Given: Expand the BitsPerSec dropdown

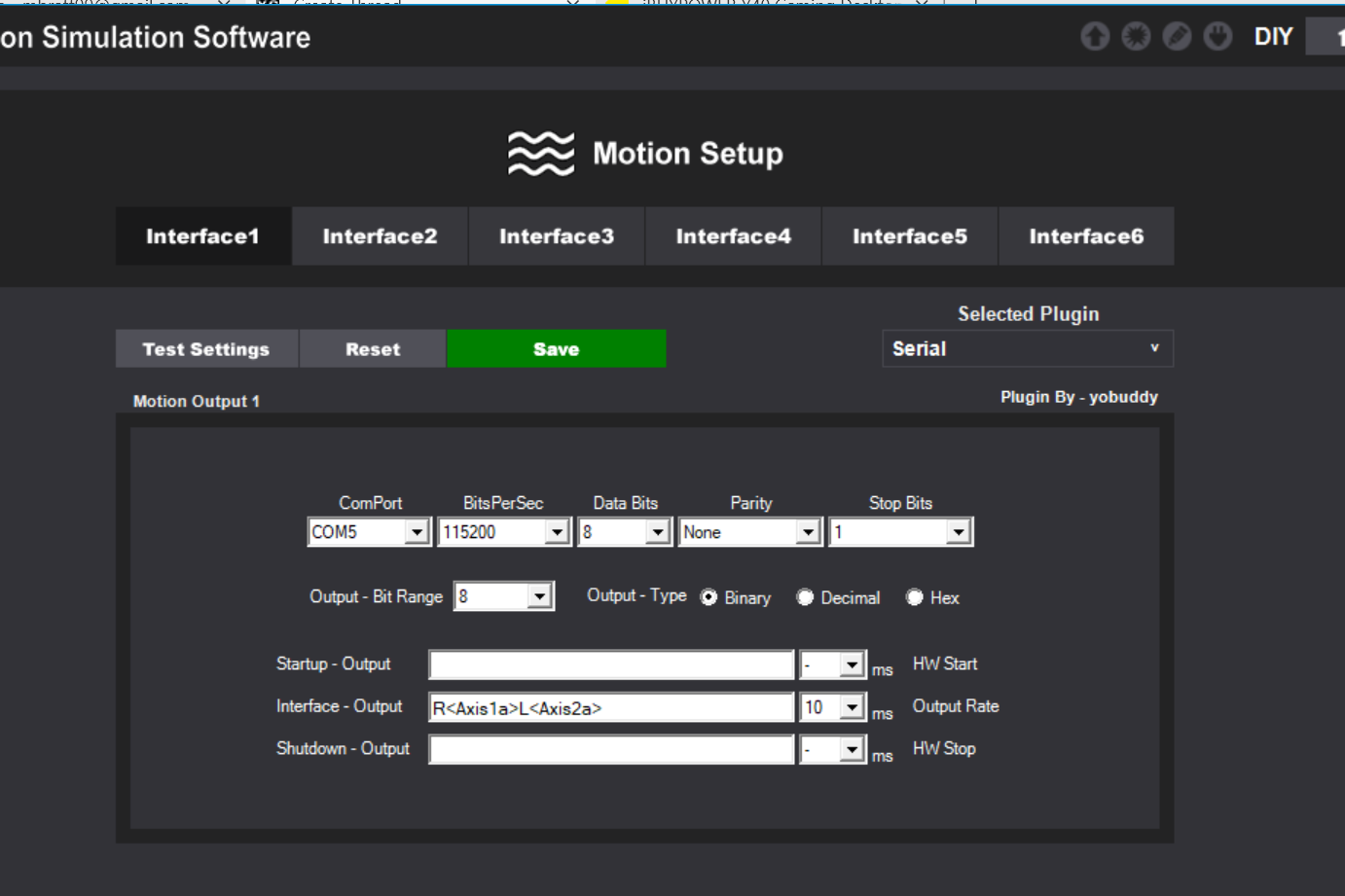Looking at the screenshot, I should (x=557, y=532).
